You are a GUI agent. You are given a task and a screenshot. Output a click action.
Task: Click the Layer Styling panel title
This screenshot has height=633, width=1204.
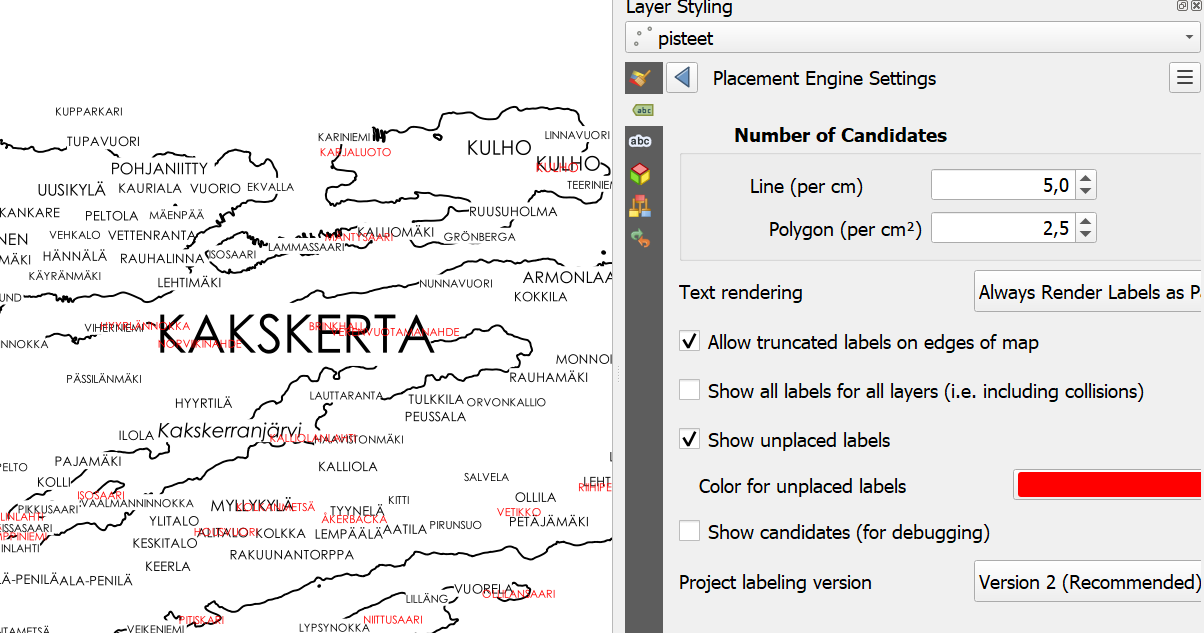[x=679, y=8]
